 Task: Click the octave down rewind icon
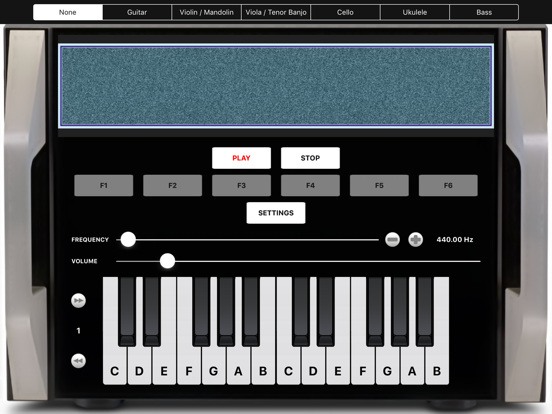tap(78, 361)
